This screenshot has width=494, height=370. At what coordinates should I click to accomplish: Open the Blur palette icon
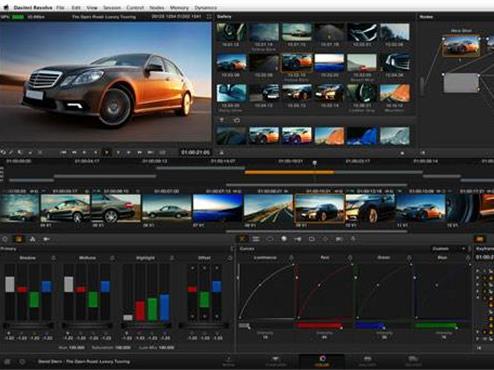pos(297,239)
